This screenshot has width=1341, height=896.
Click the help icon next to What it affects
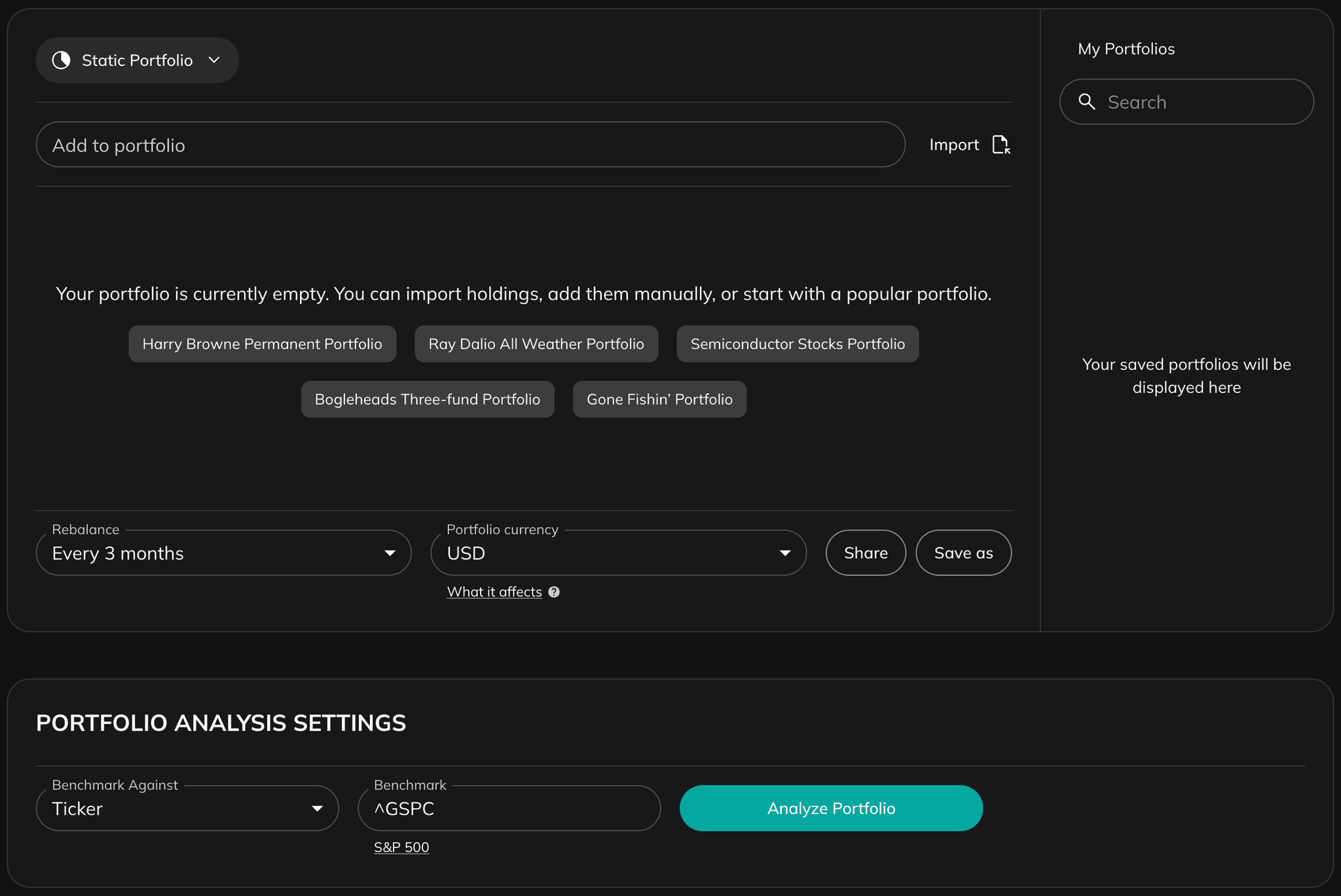click(x=554, y=592)
